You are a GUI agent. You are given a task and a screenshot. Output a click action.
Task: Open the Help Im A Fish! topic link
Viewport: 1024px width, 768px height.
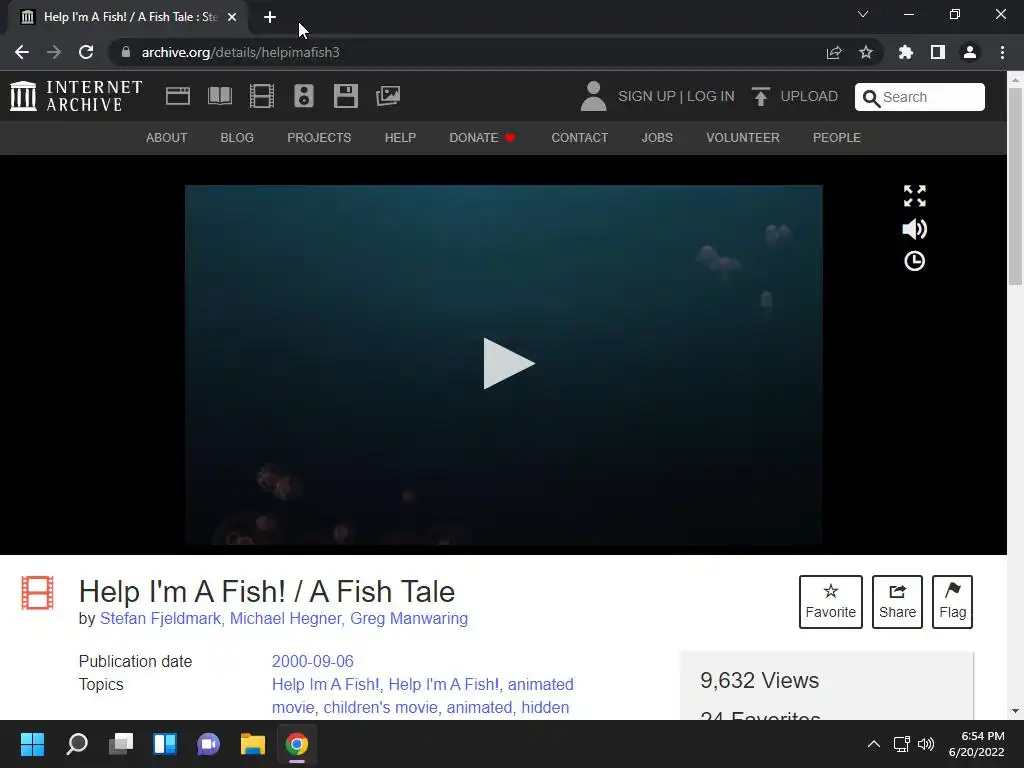[325, 684]
